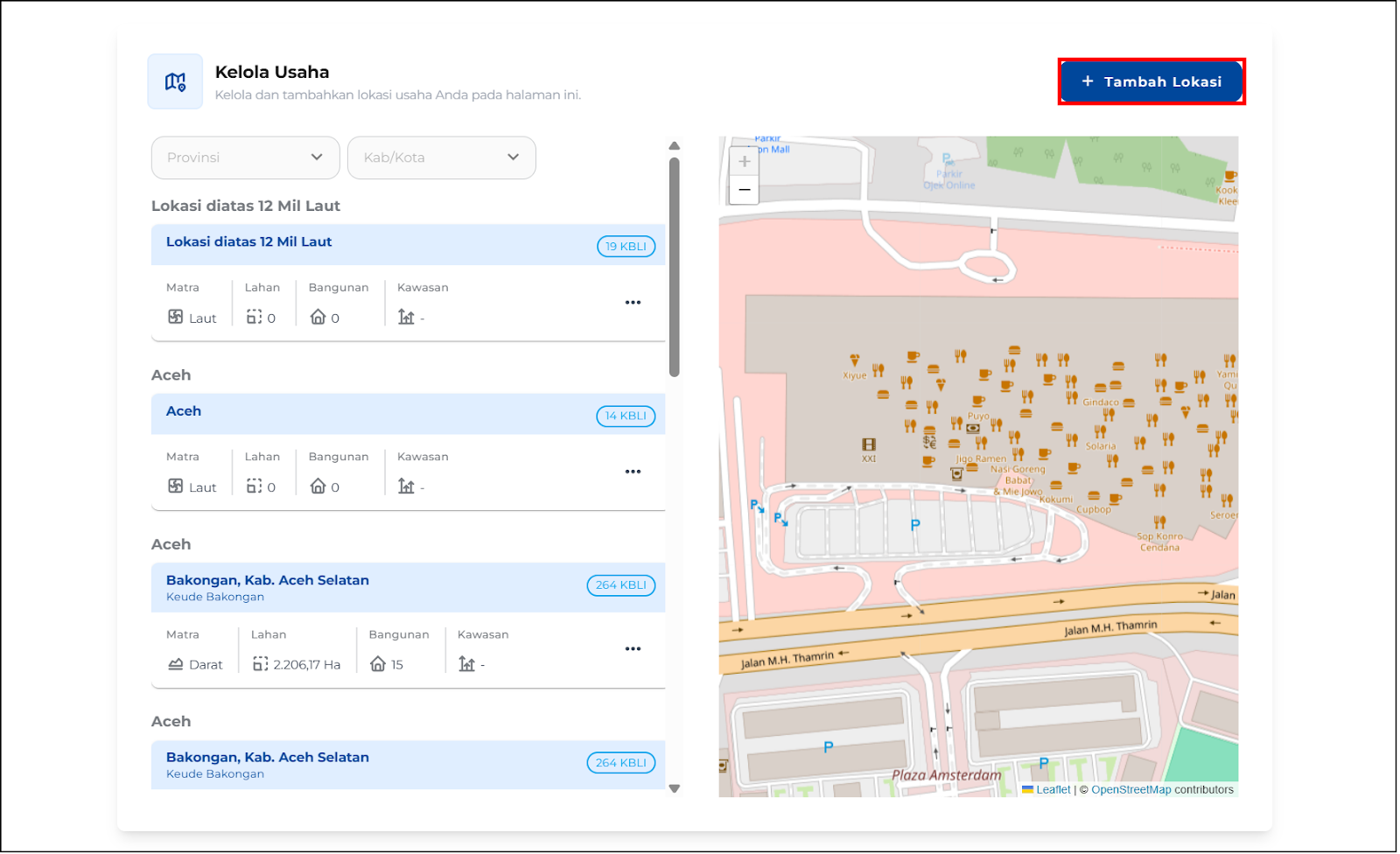Click the XXI cinema icon on map

pyautogui.click(x=868, y=445)
